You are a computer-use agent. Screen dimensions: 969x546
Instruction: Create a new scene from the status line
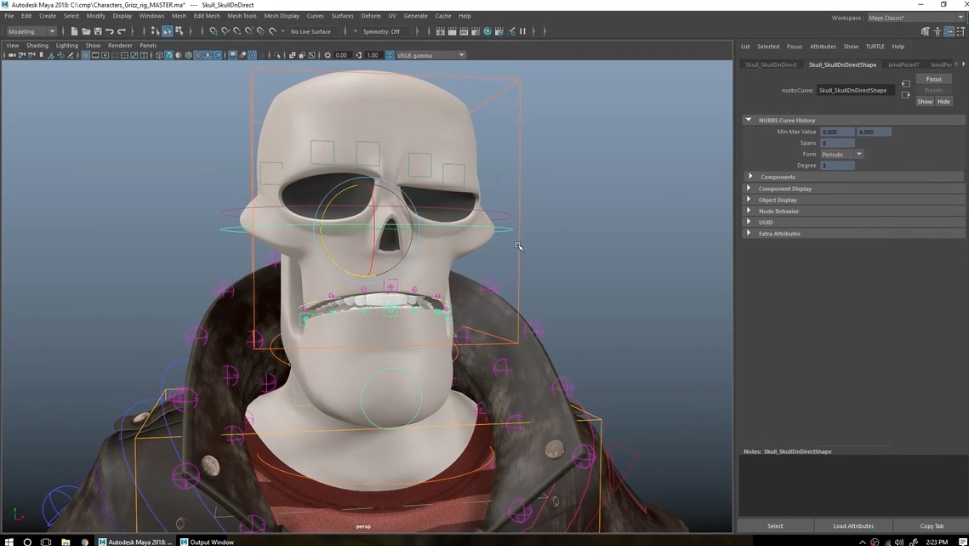click(x=74, y=31)
